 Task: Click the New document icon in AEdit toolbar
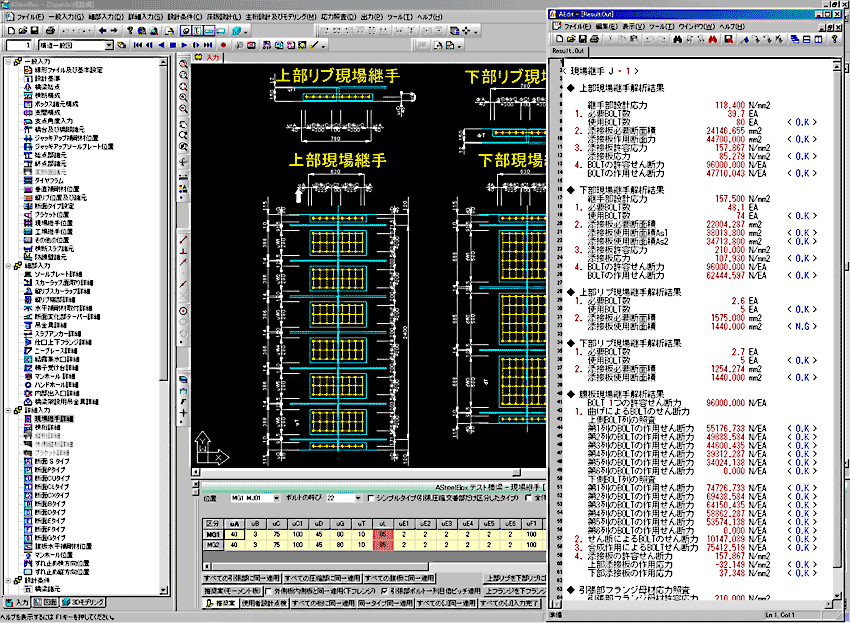pos(560,39)
